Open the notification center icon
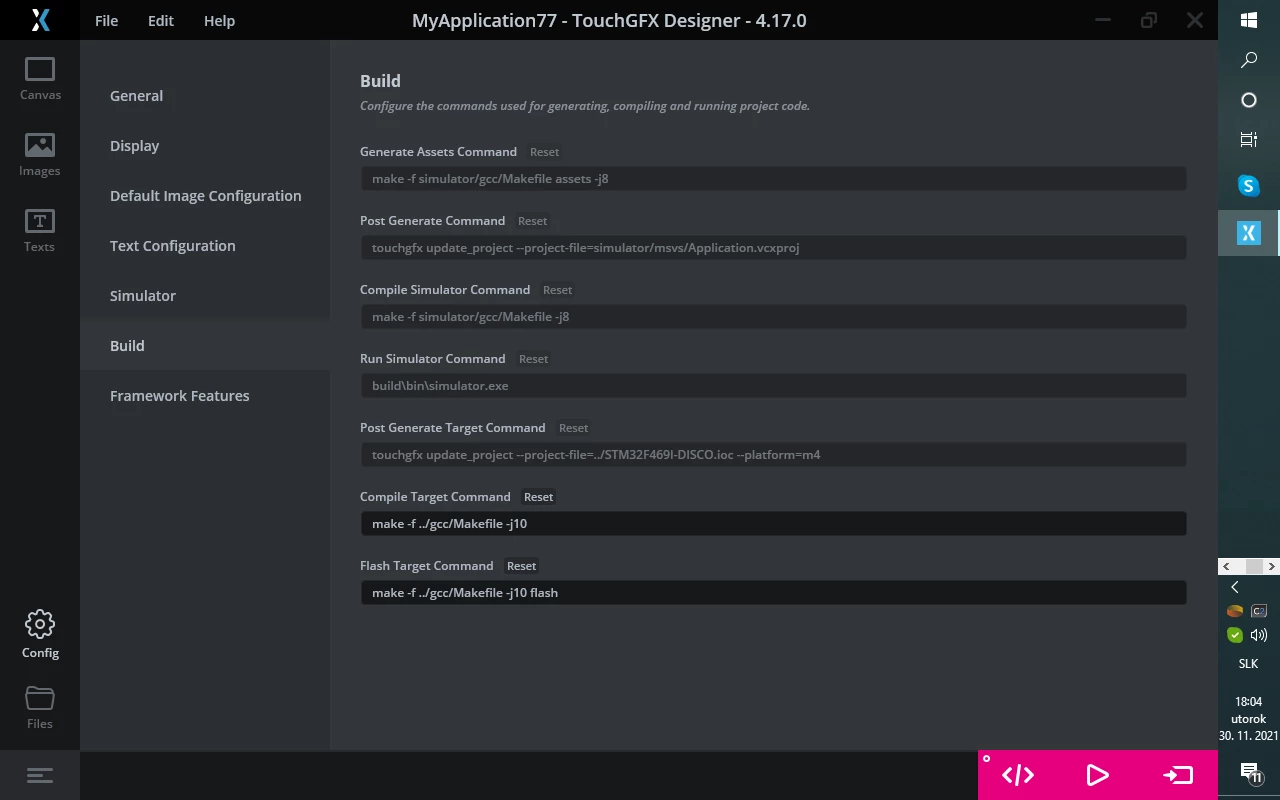 coord(1249,772)
